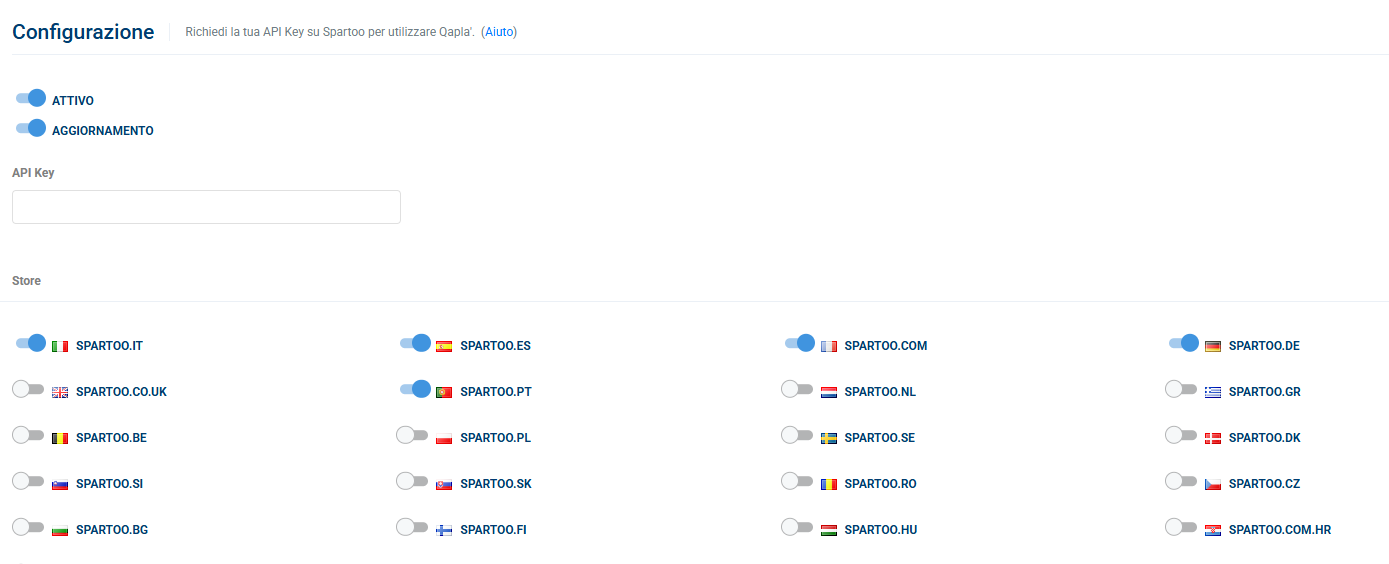Image resolution: width=1389 pixels, height=564 pixels.
Task: Click the Swedish flag icon
Action: click(829, 438)
